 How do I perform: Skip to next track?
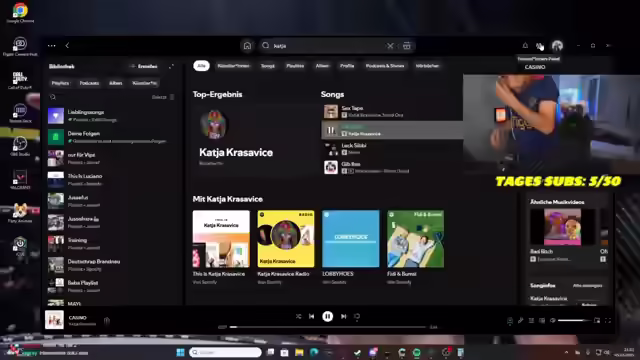click(x=344, y=316)
